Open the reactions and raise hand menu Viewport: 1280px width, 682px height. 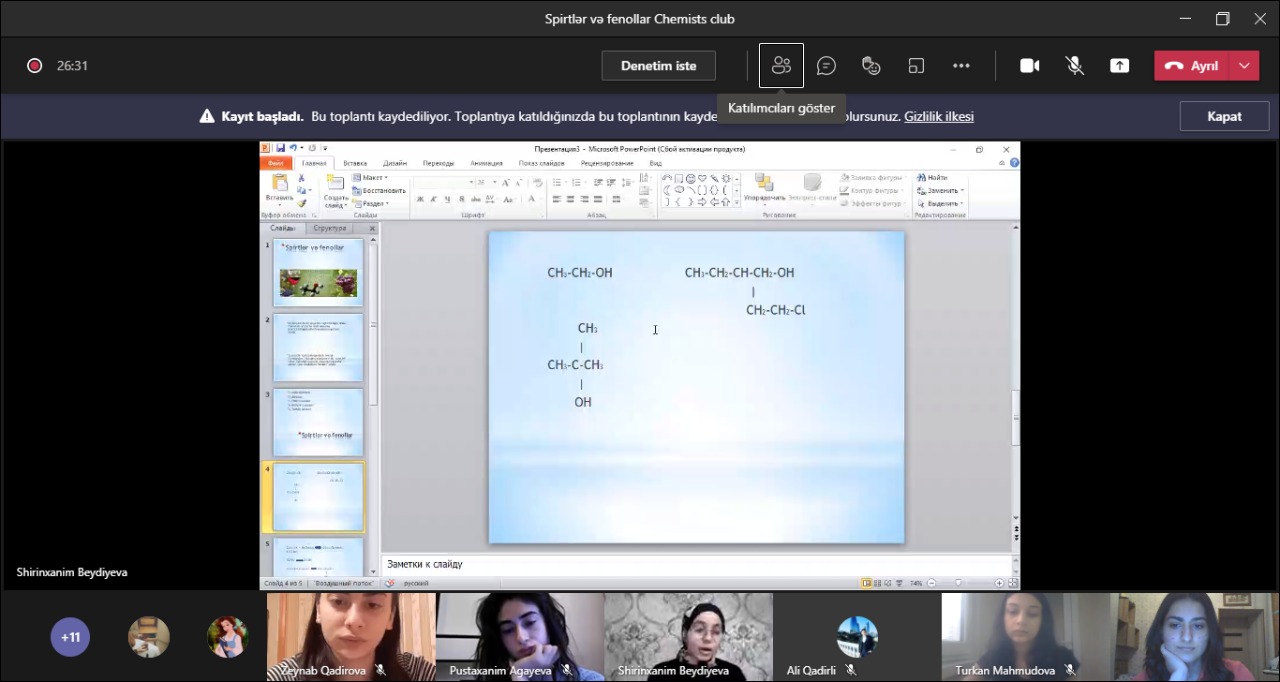871,66
